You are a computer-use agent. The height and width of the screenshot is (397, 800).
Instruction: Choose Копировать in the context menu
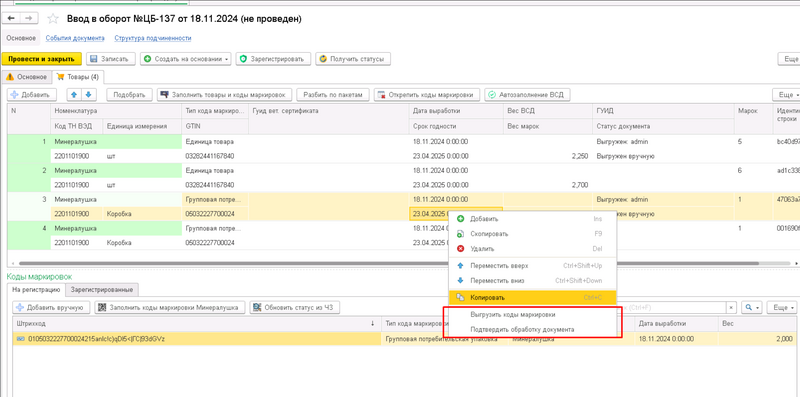[532, 297]
